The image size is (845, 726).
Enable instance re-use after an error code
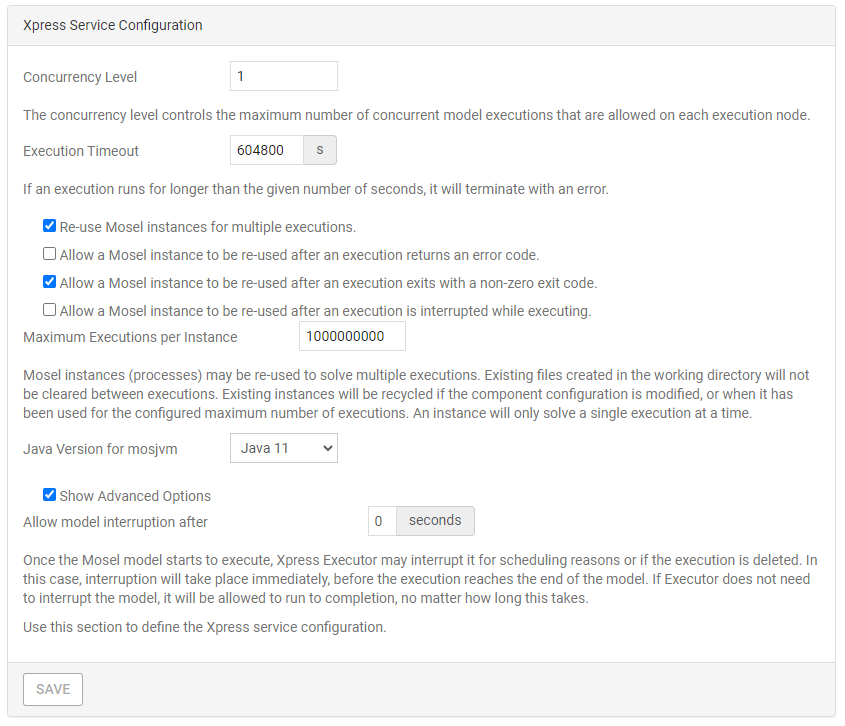pyautogui.click(x=49, y=255)
